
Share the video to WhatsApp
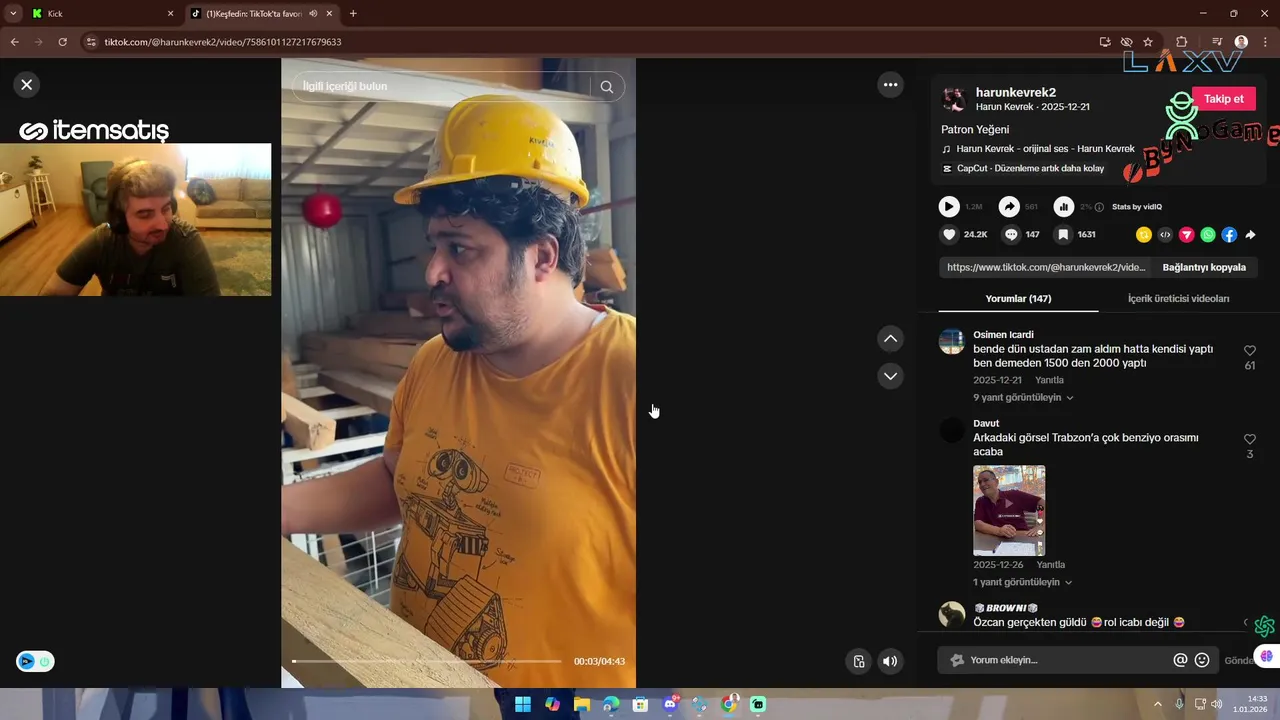click(x=1208, y=235)
